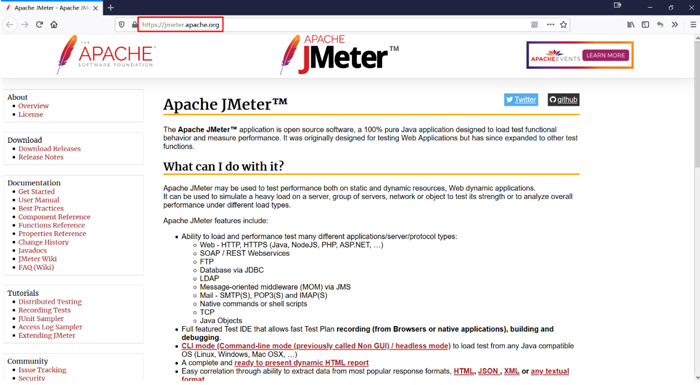This screenshot has height=385, width=700.
Task: Click the page vertical scrollbar thumb
Action: click(x=697, y=105)
